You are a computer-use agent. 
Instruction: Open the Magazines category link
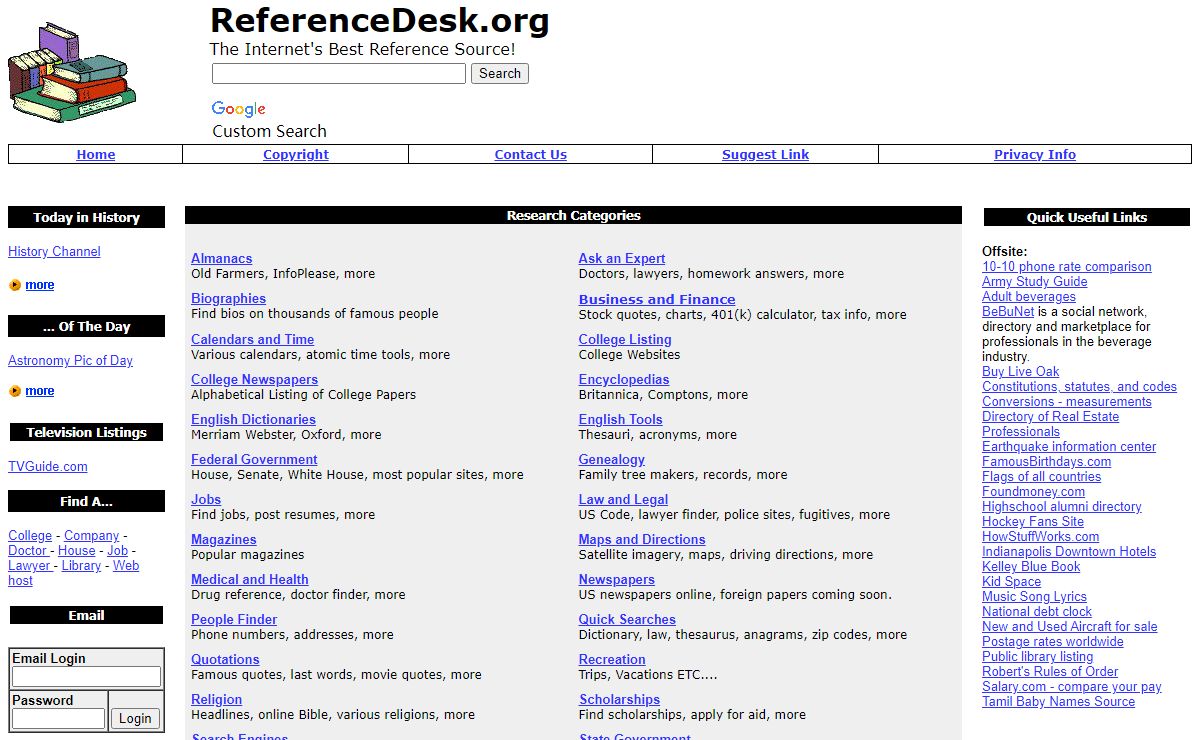(224, 539)
